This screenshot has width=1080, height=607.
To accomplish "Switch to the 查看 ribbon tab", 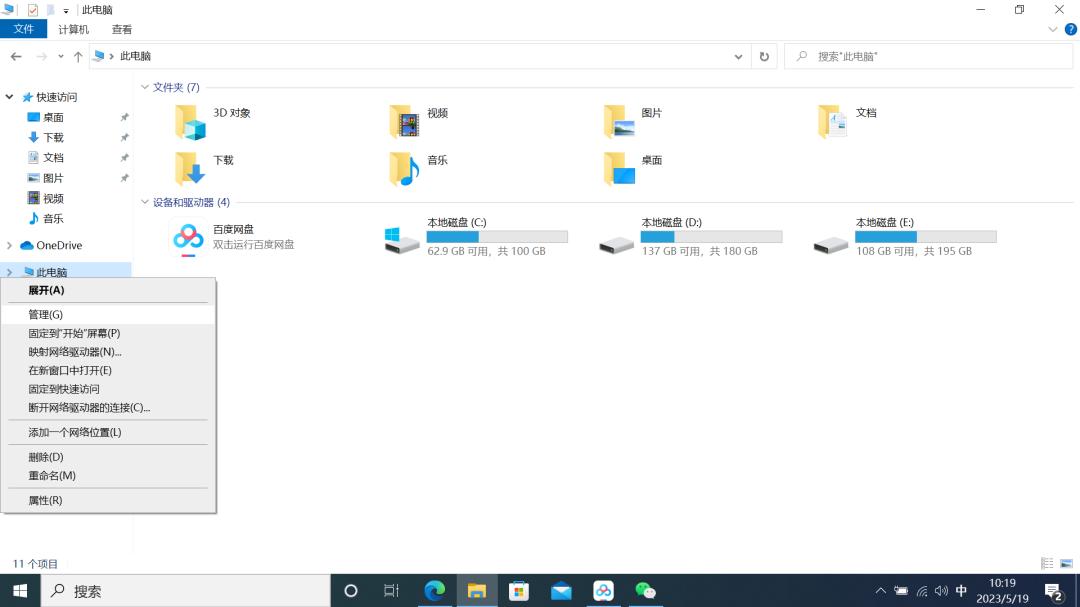I will 122,29.
